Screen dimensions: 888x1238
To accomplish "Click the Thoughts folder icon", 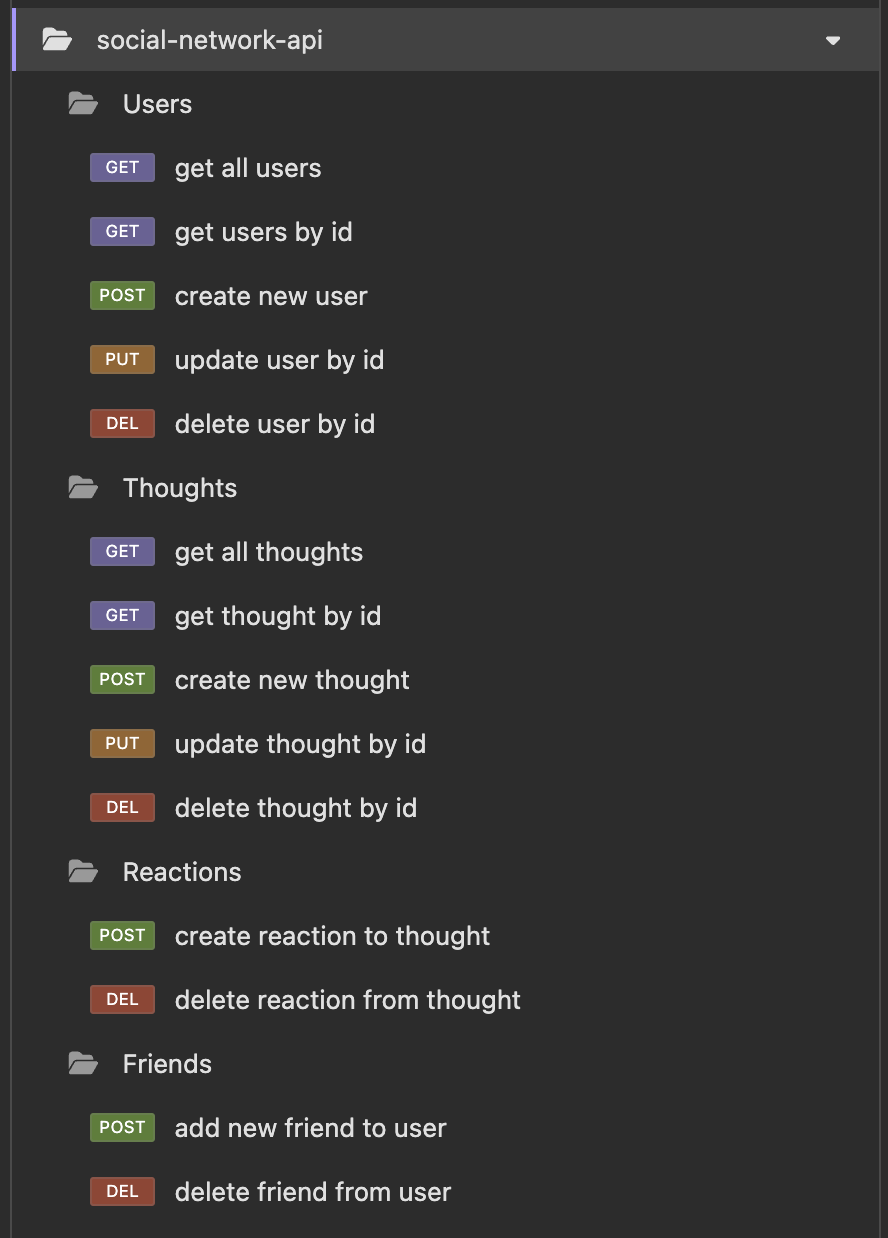I will pos(83,488).
